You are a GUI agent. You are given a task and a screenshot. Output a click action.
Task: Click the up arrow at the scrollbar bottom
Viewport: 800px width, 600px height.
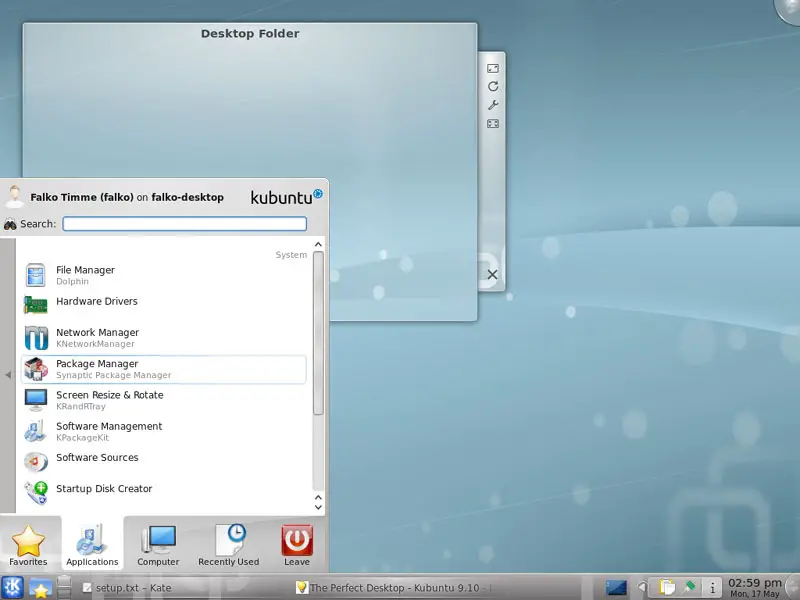coord(318,497)
